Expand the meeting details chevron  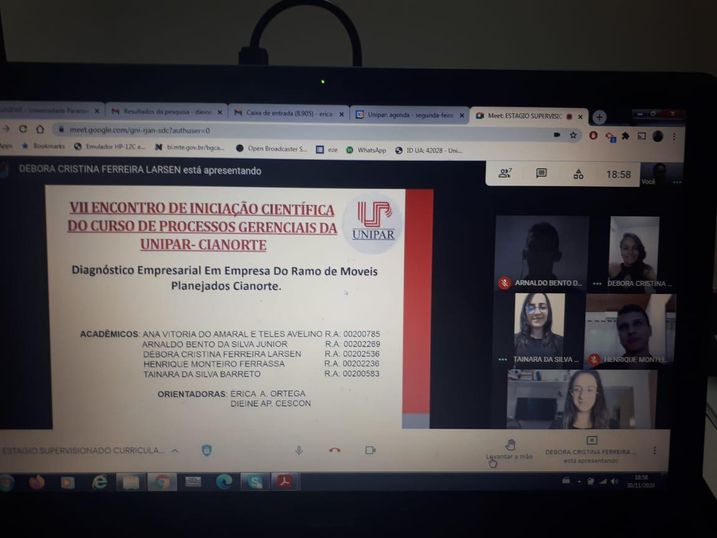(175, 451)
